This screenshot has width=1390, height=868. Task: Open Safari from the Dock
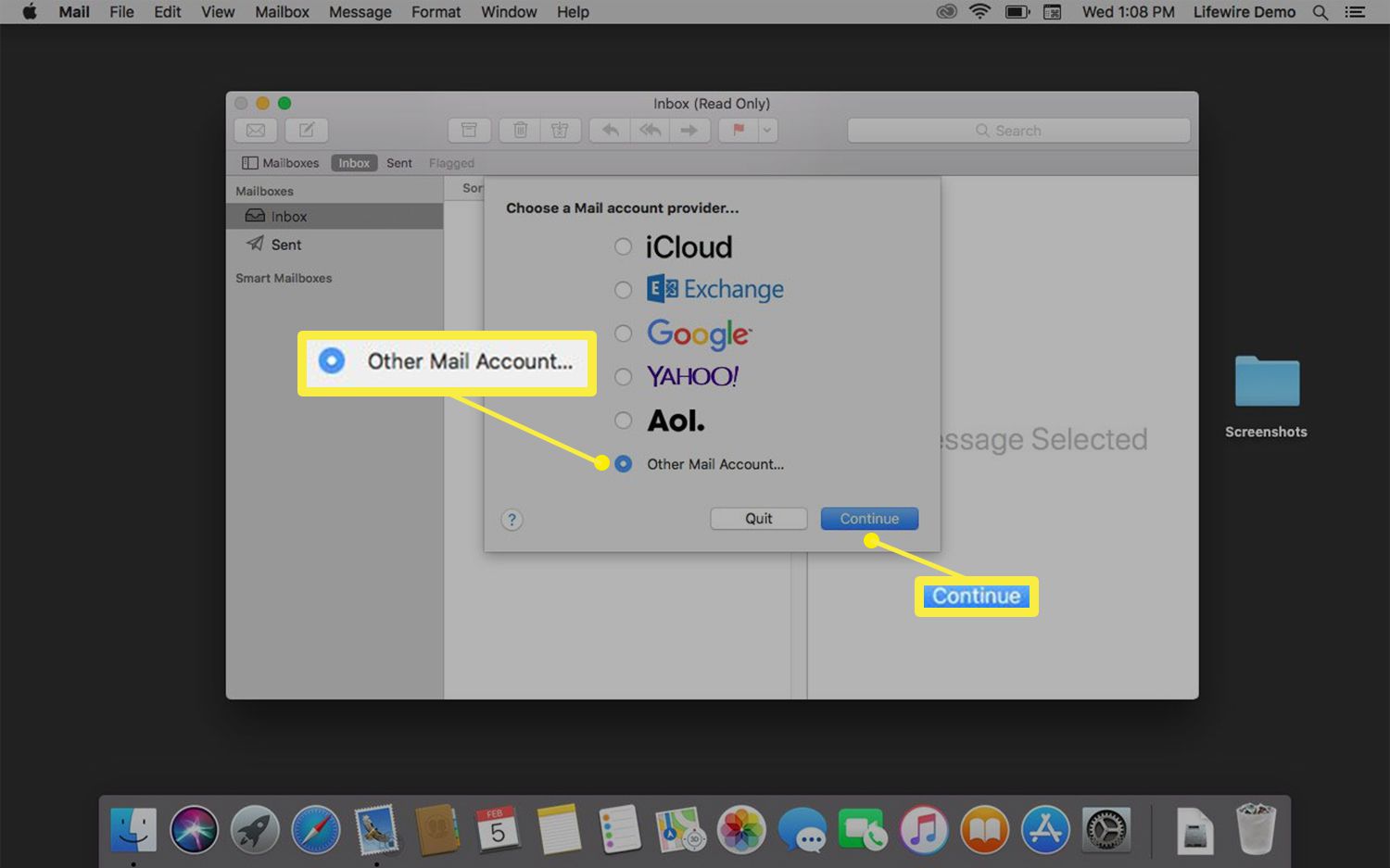(315, 830)
